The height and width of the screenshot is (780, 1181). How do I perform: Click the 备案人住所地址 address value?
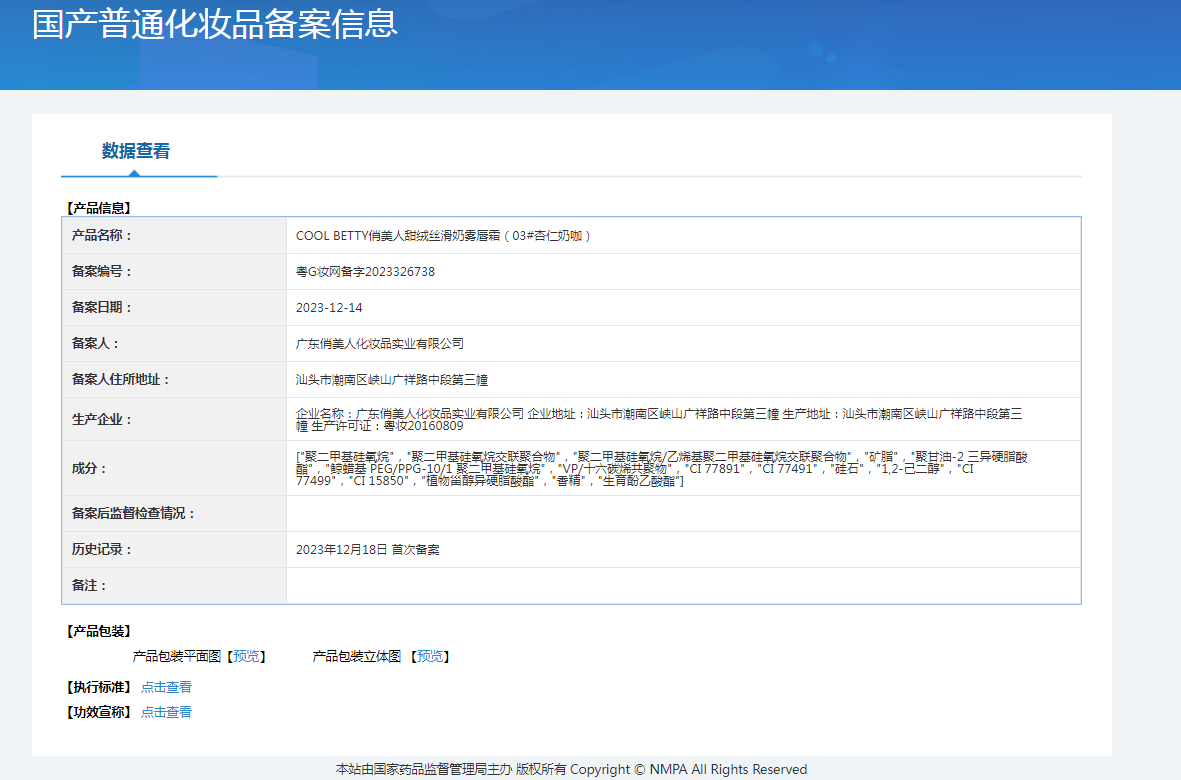[392, 380]
